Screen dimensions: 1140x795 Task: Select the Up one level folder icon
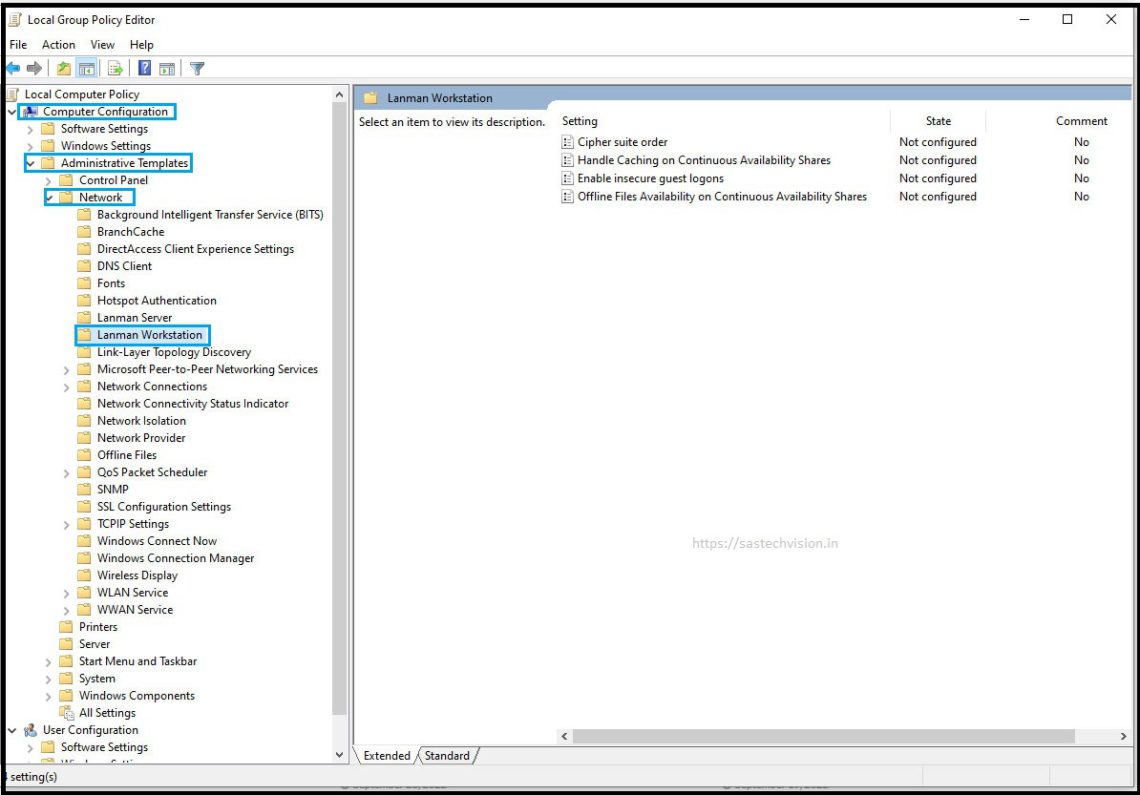[64, 68]
